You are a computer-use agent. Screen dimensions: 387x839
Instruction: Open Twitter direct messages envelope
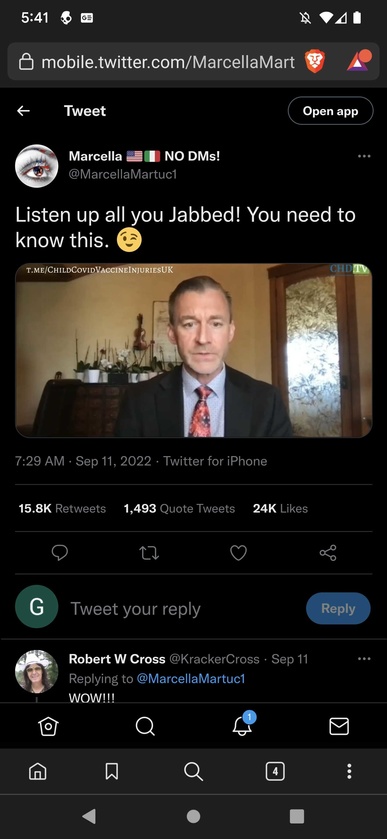coord(339,726)
